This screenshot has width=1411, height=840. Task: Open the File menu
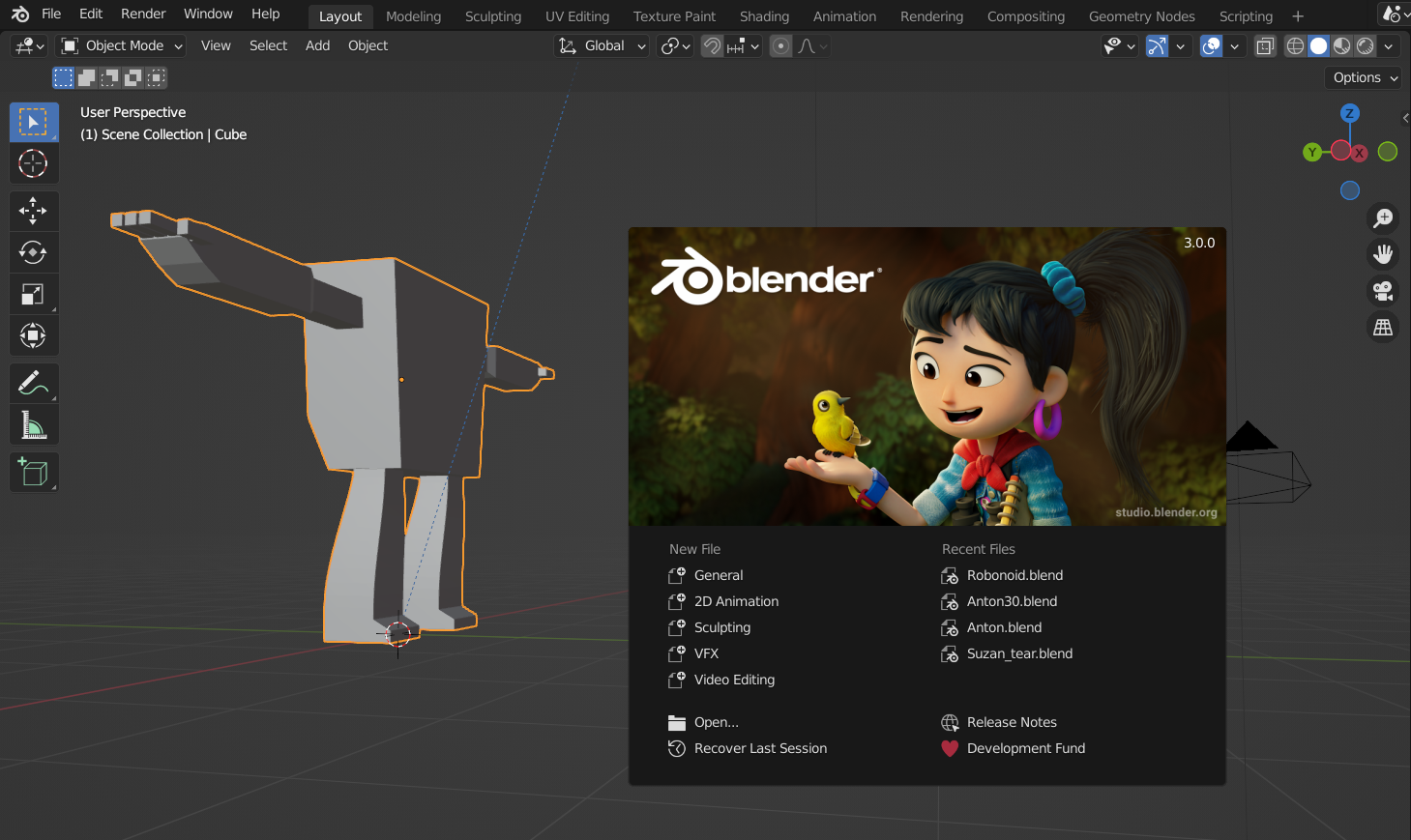coord(51,14)
